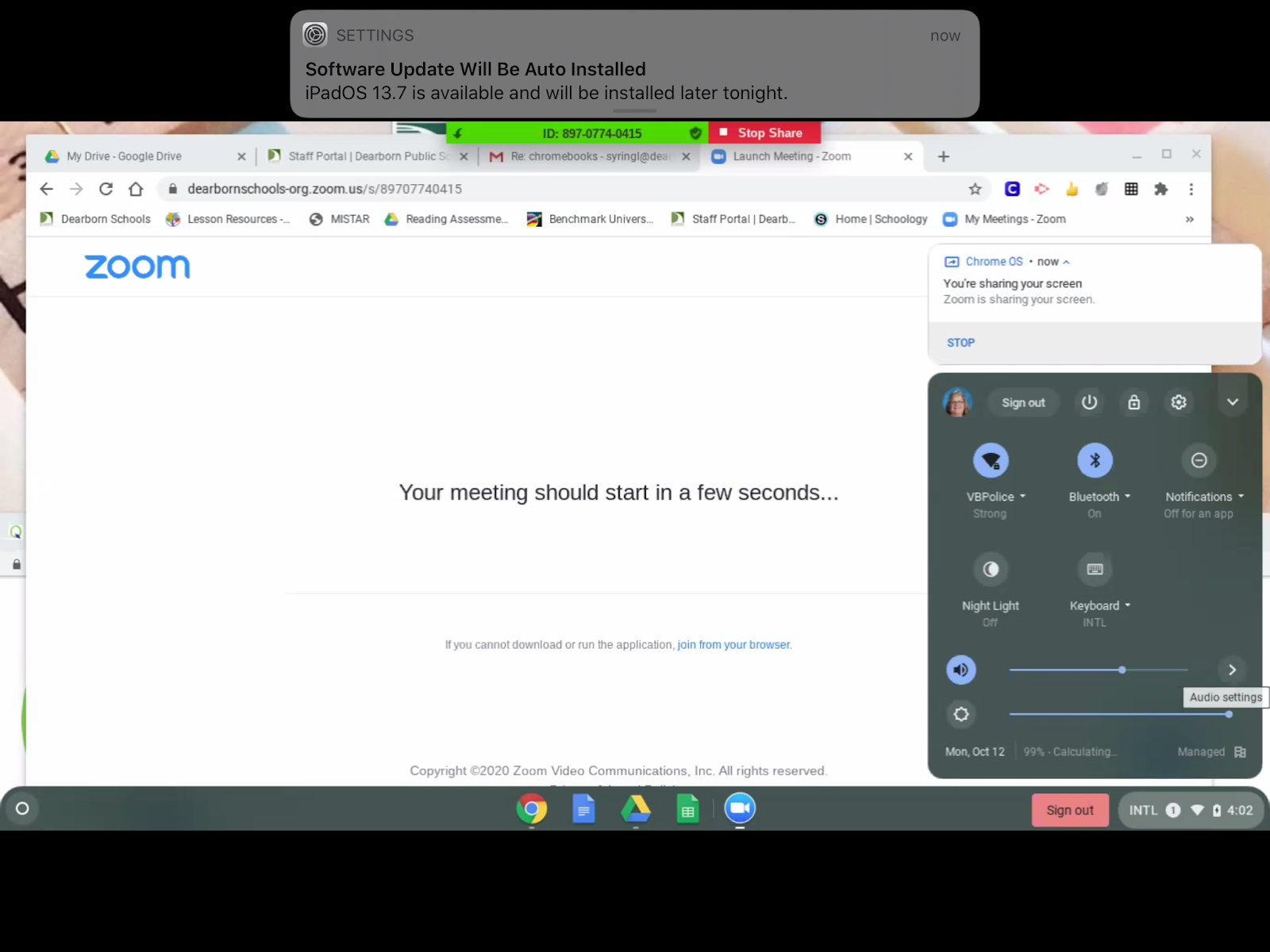Go back using the browser back arrow
The image size is (1270, 952).
click(x=47, y=189)
